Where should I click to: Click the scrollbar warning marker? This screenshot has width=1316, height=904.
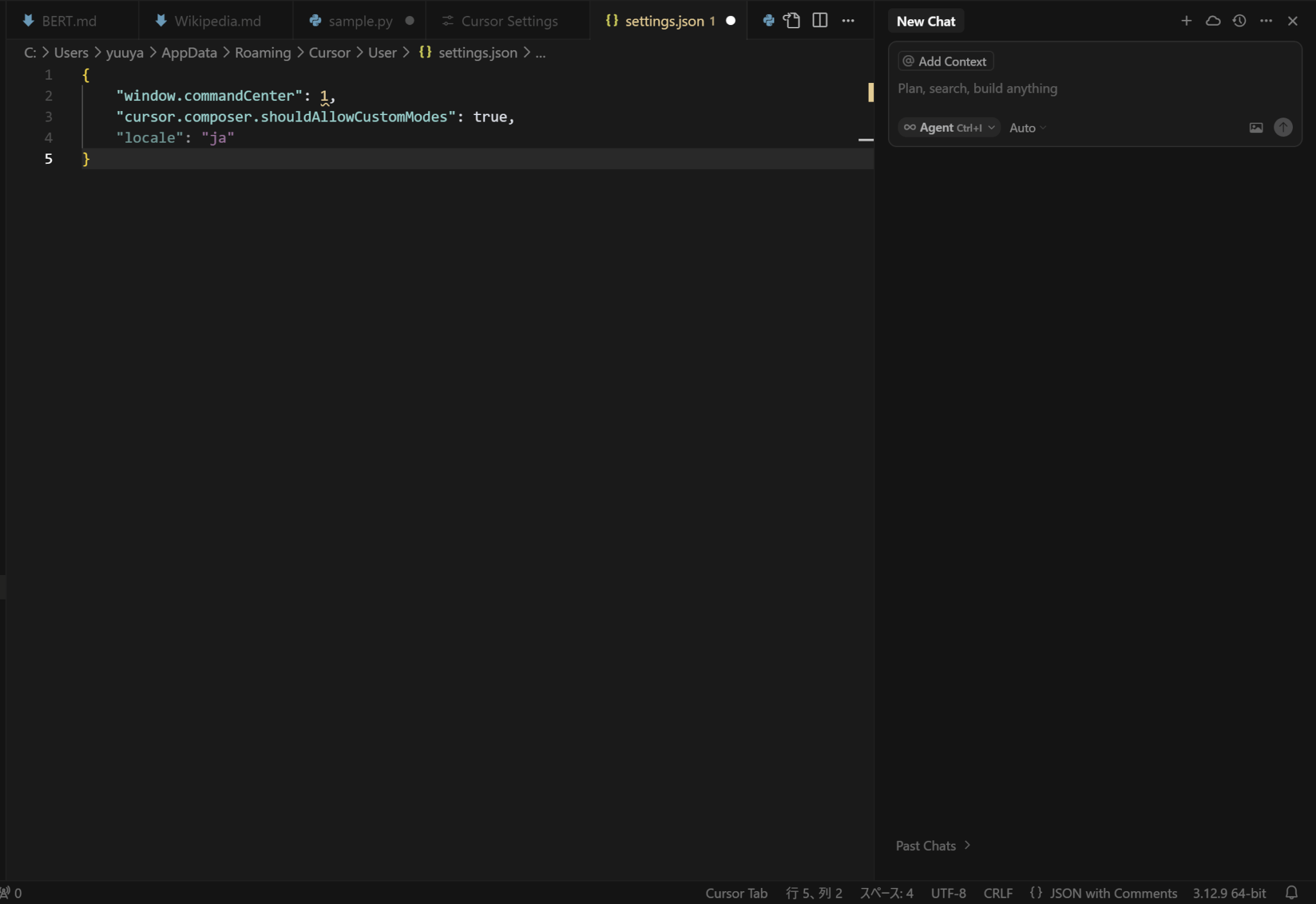(x=871, y=92)
